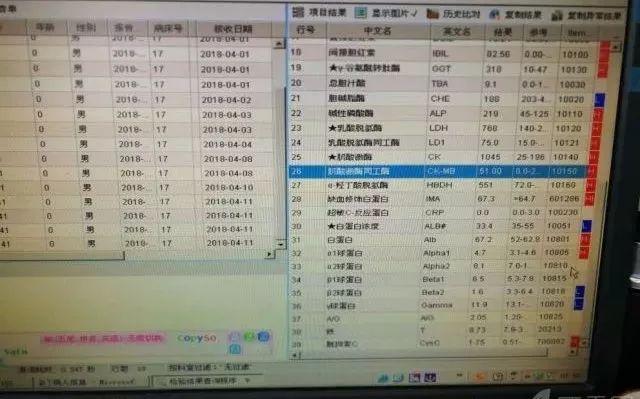
Task: Click the first blue taskbar icon
Action: (383, 378)
